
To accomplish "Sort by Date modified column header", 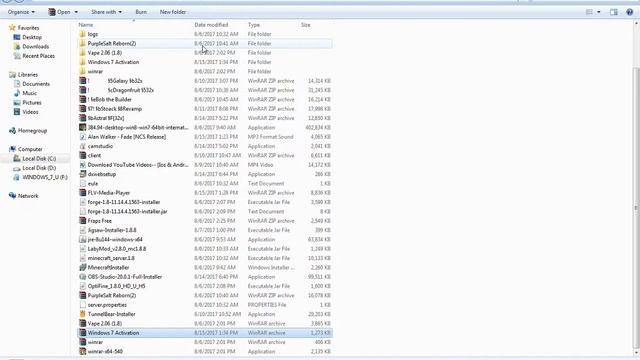I will (211, 25).
